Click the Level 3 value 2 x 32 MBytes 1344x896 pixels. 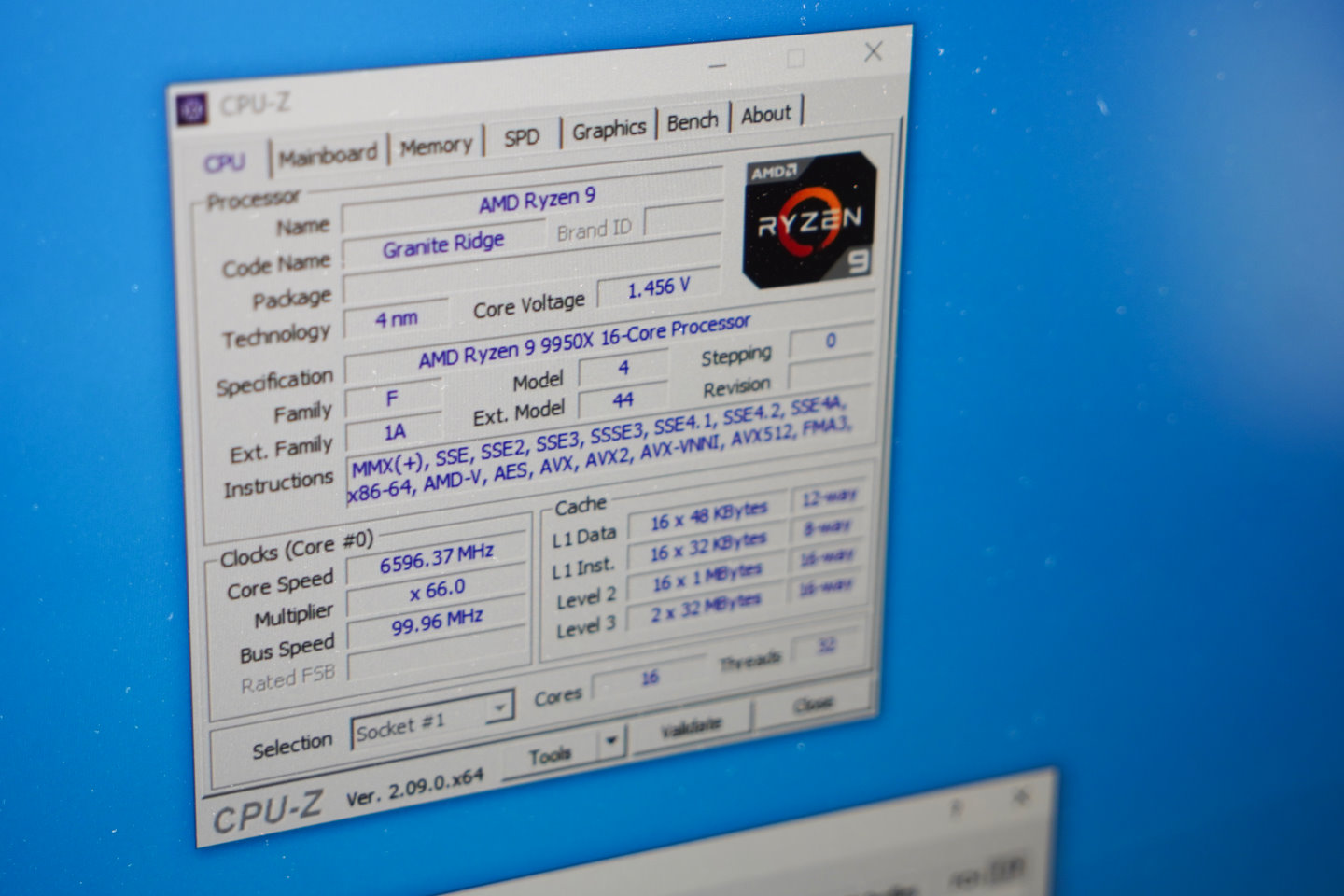707,608
